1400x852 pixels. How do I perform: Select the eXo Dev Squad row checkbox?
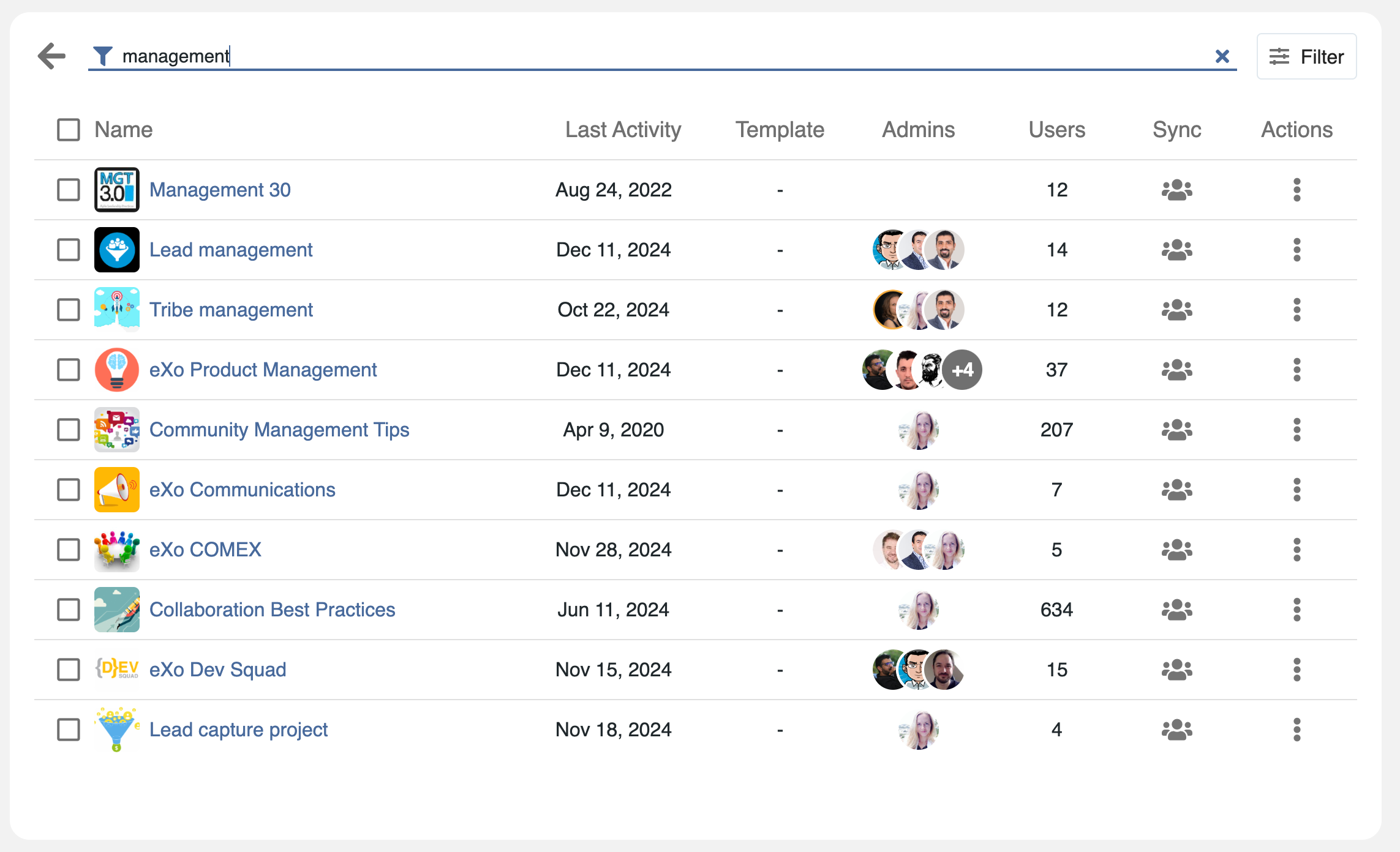[x=69, y=670]
